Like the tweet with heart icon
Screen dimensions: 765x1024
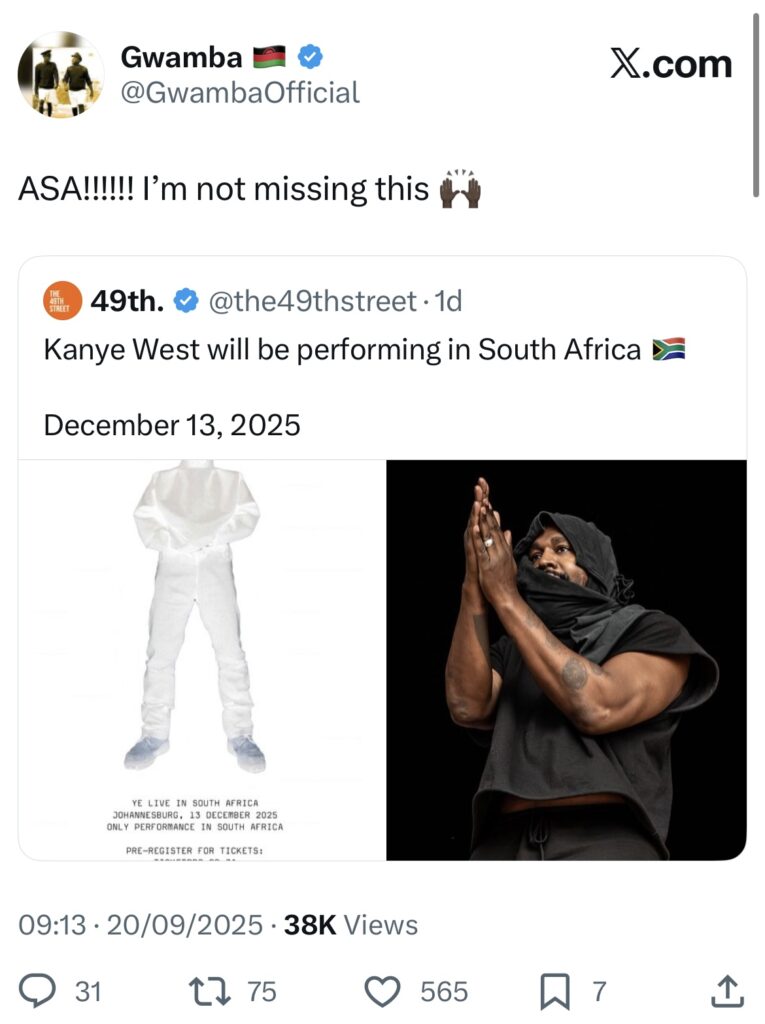coord(382,991)
